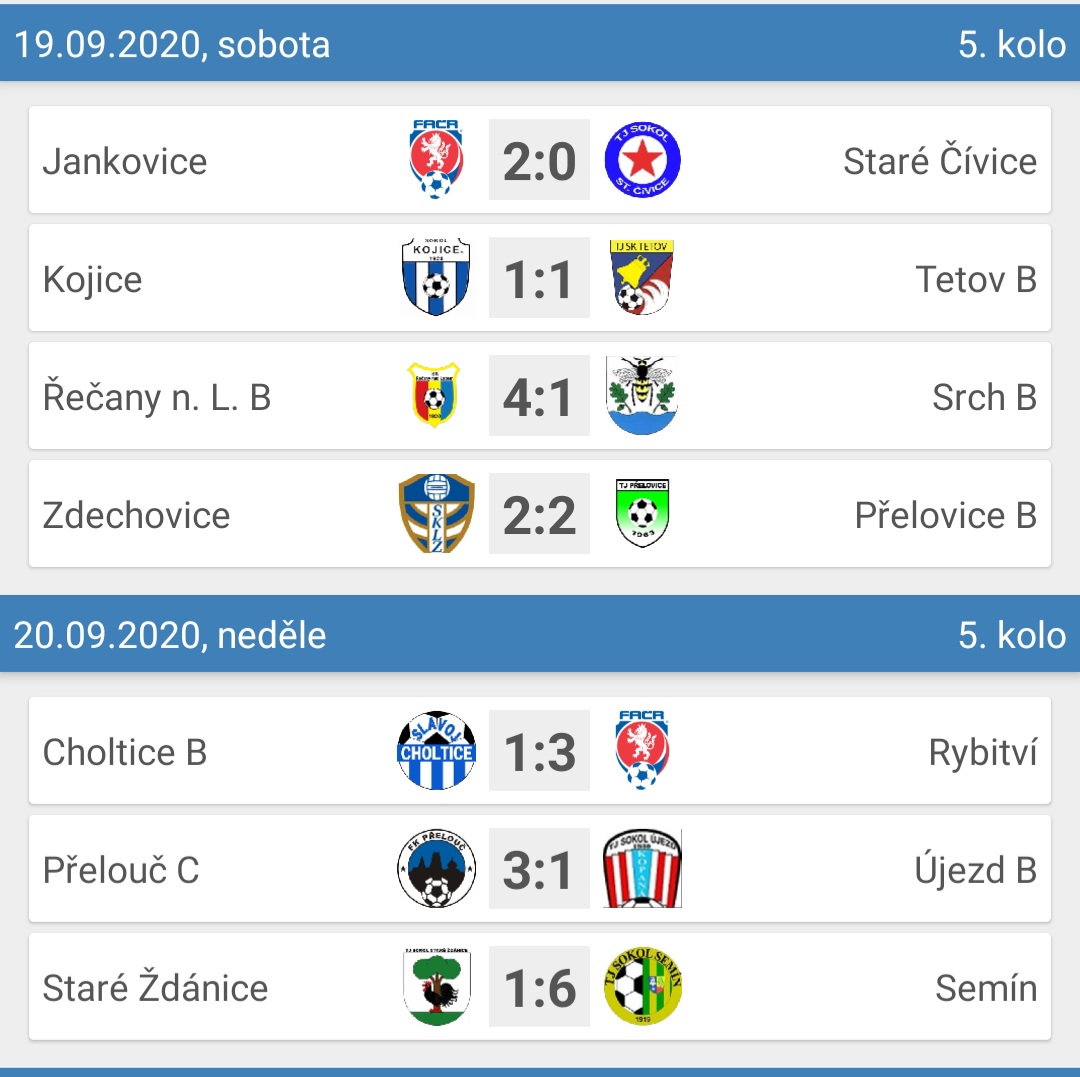Click the TJ Přelovice green crest
Screen dimensions: 1080x1077
[643, 514]
